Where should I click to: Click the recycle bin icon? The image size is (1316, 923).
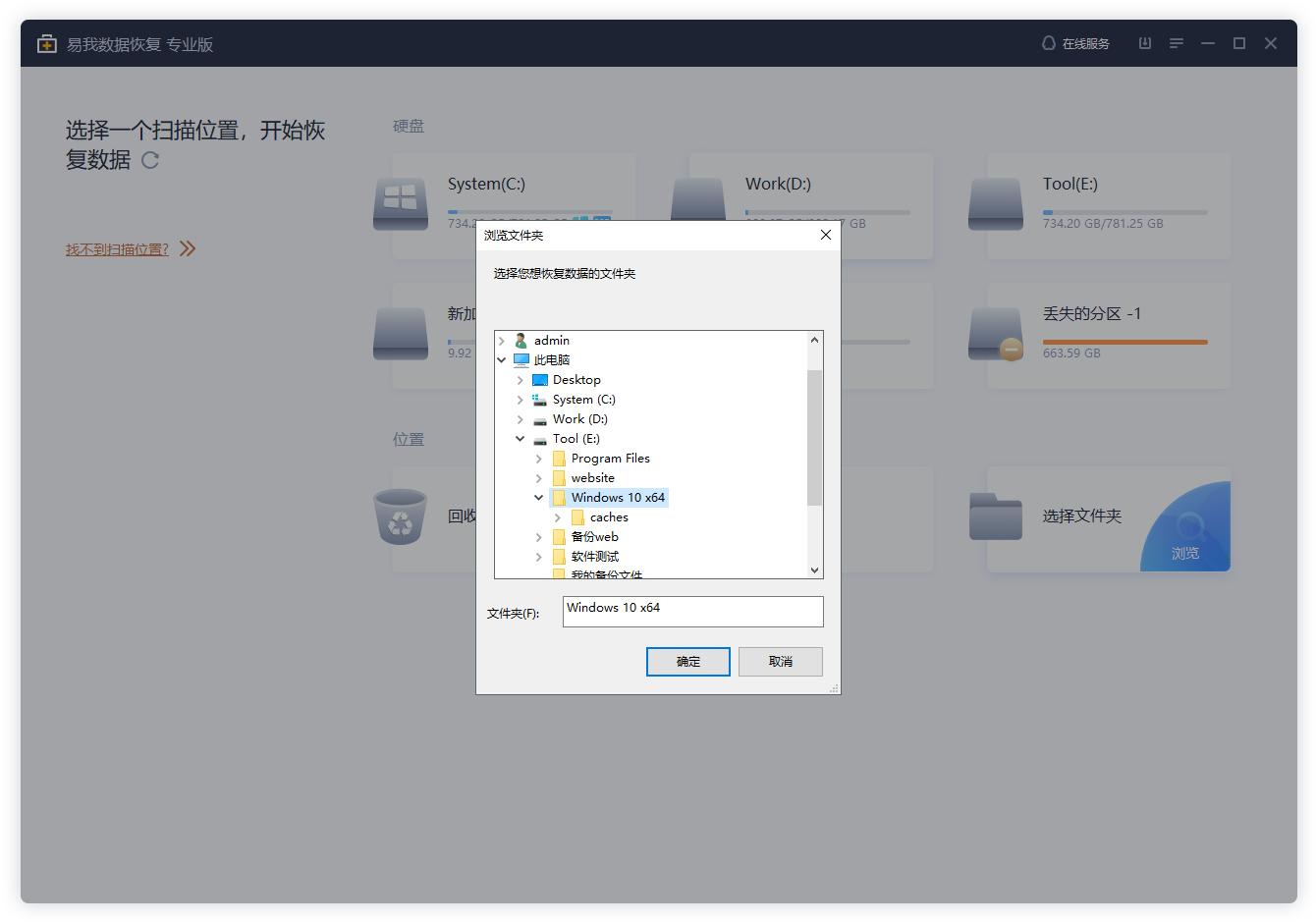(x=401, y=516)
